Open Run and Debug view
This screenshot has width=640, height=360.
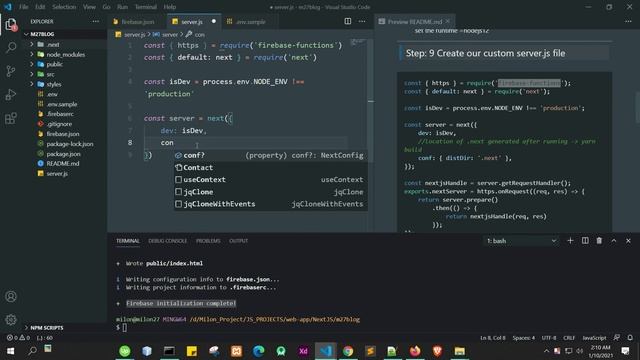(11, 95)
